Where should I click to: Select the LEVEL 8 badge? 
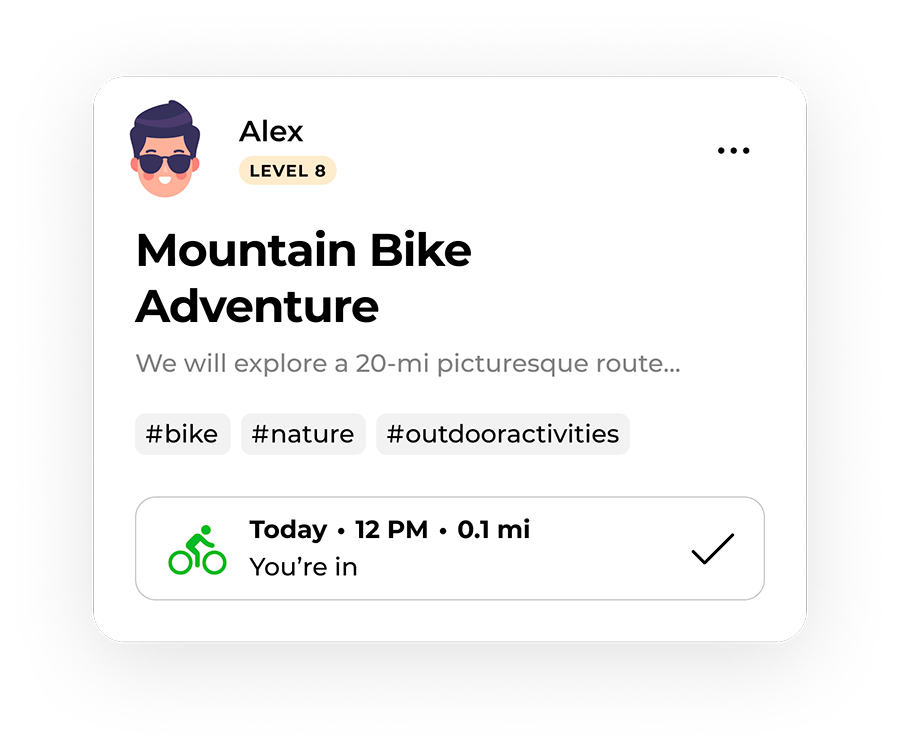click(x=288, y=170)
